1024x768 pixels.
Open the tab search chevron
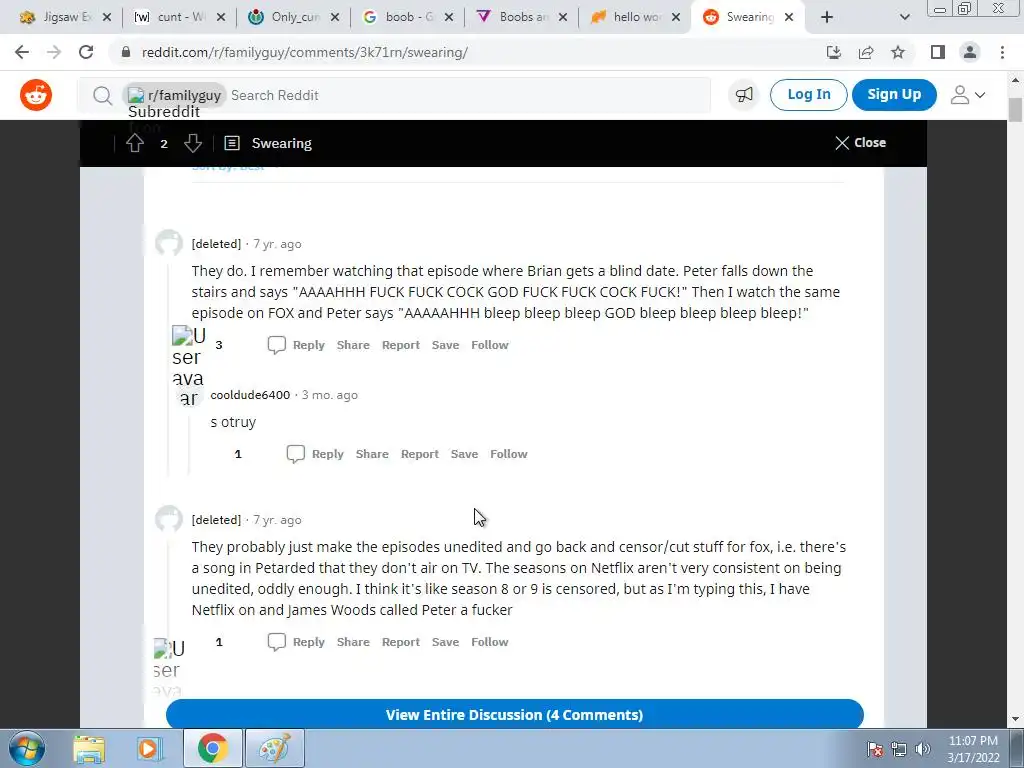[904, 17]
